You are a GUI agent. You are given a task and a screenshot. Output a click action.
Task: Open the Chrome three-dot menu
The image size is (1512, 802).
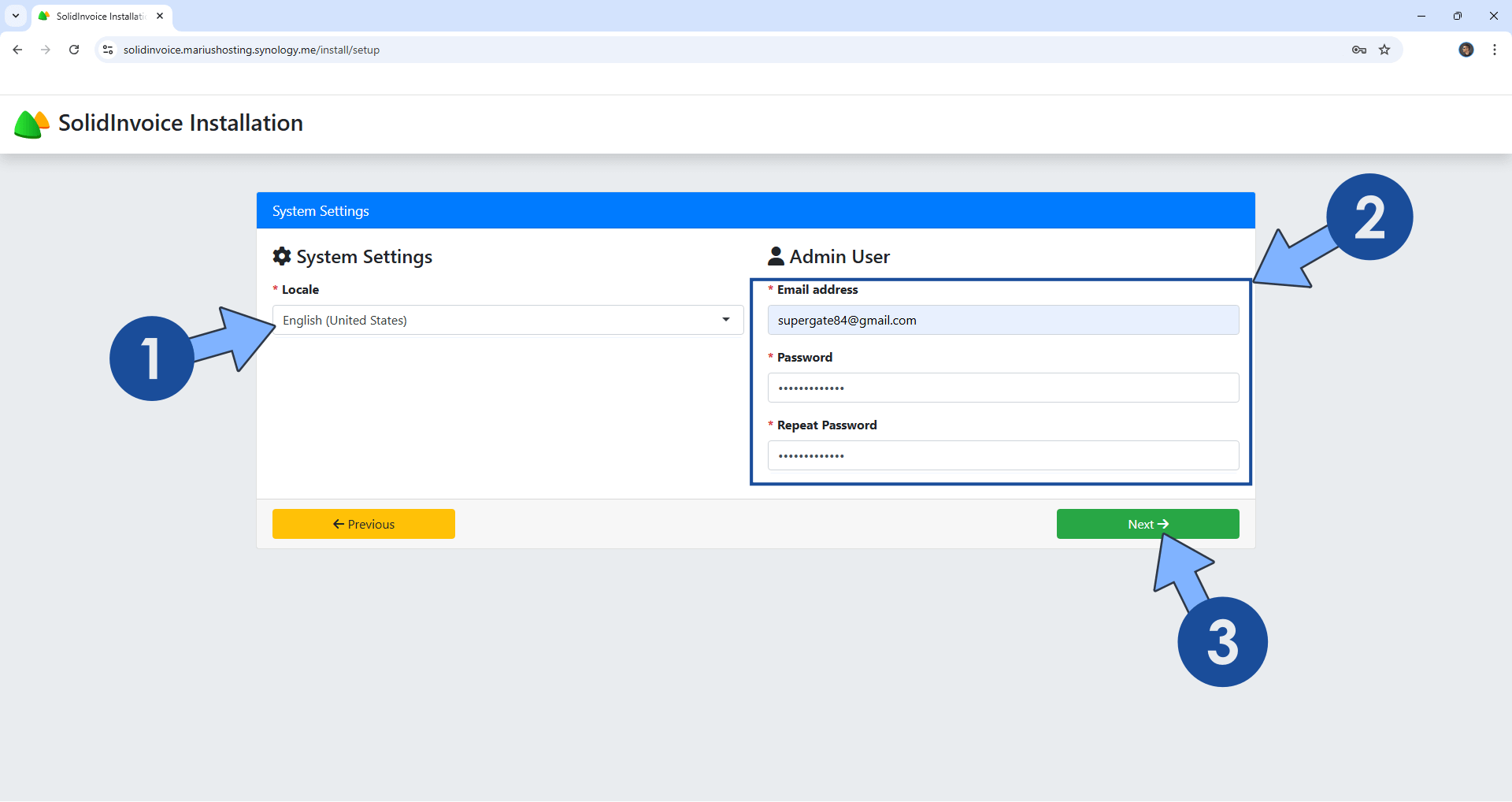[1495, 50]
